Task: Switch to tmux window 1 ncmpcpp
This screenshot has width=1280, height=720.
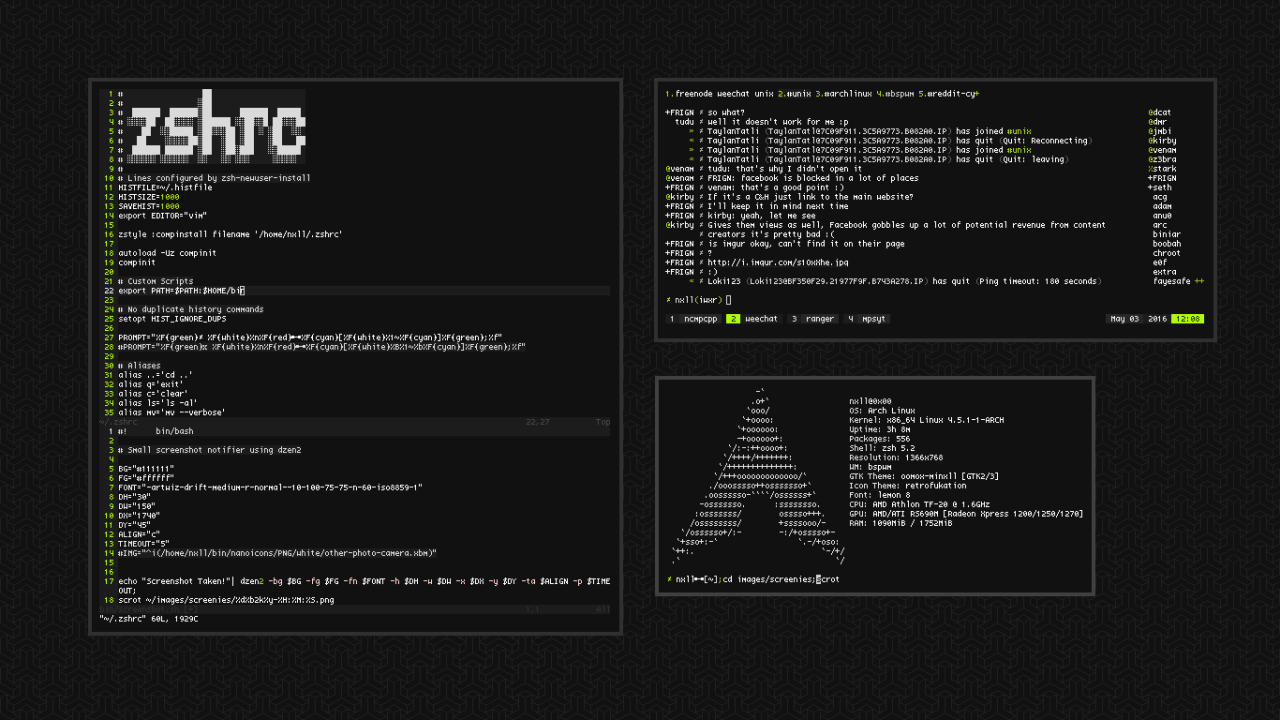Action: (x=694, y=319)
